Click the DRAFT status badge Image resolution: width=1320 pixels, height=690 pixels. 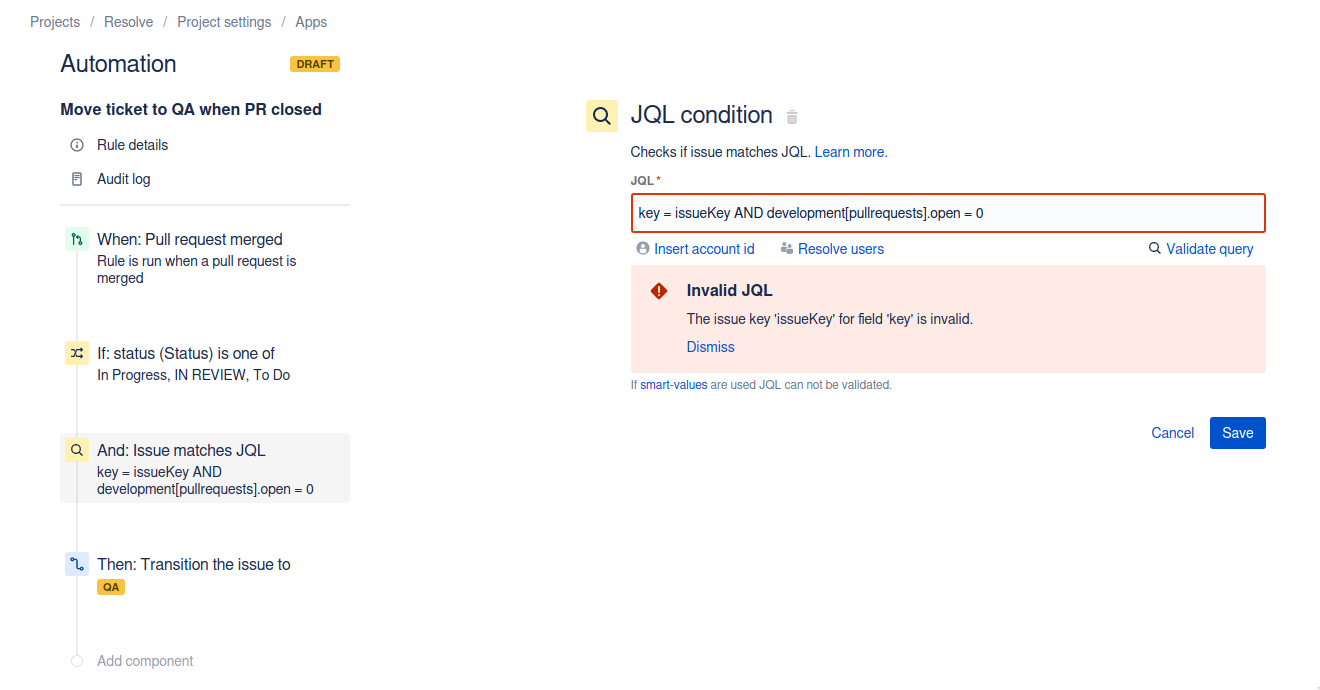(x=315, y=64)
